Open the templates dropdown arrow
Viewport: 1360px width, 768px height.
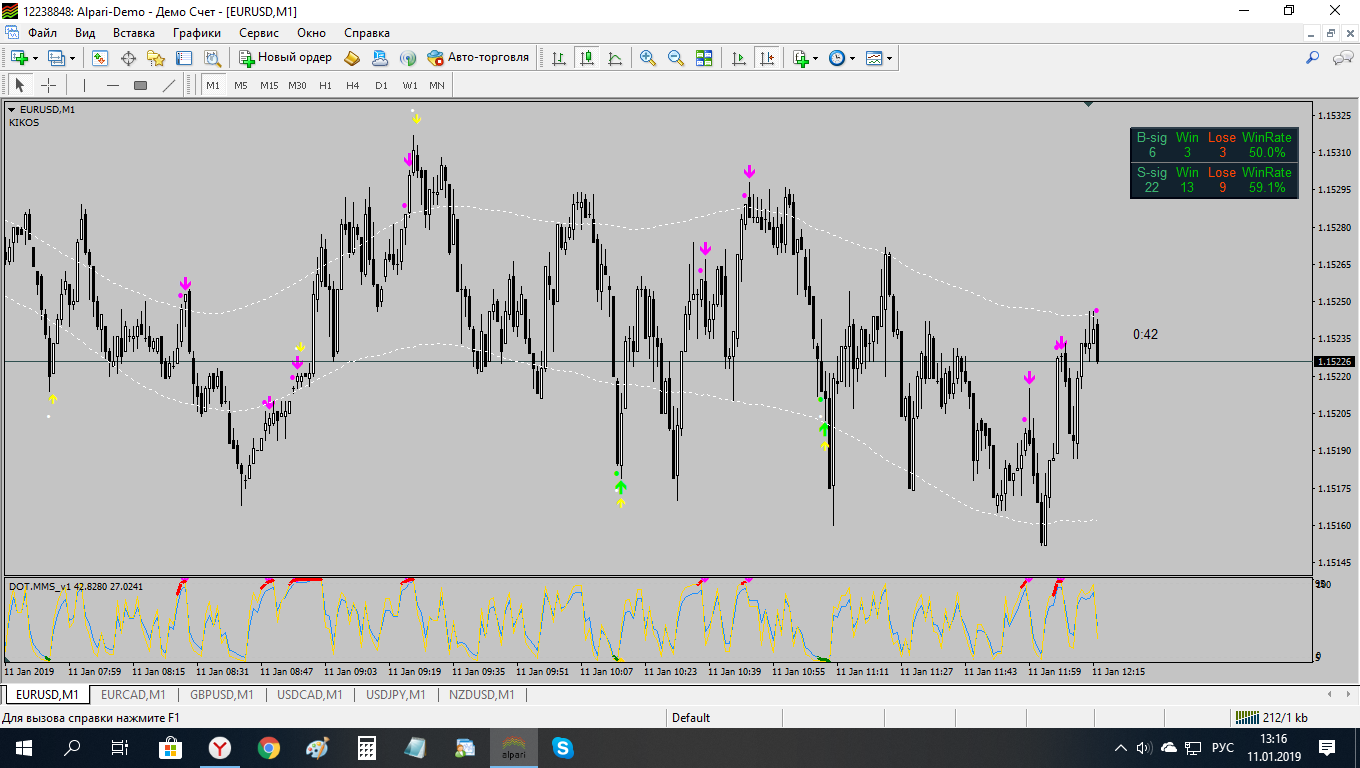pyautogui.click(x=889, y=58)
